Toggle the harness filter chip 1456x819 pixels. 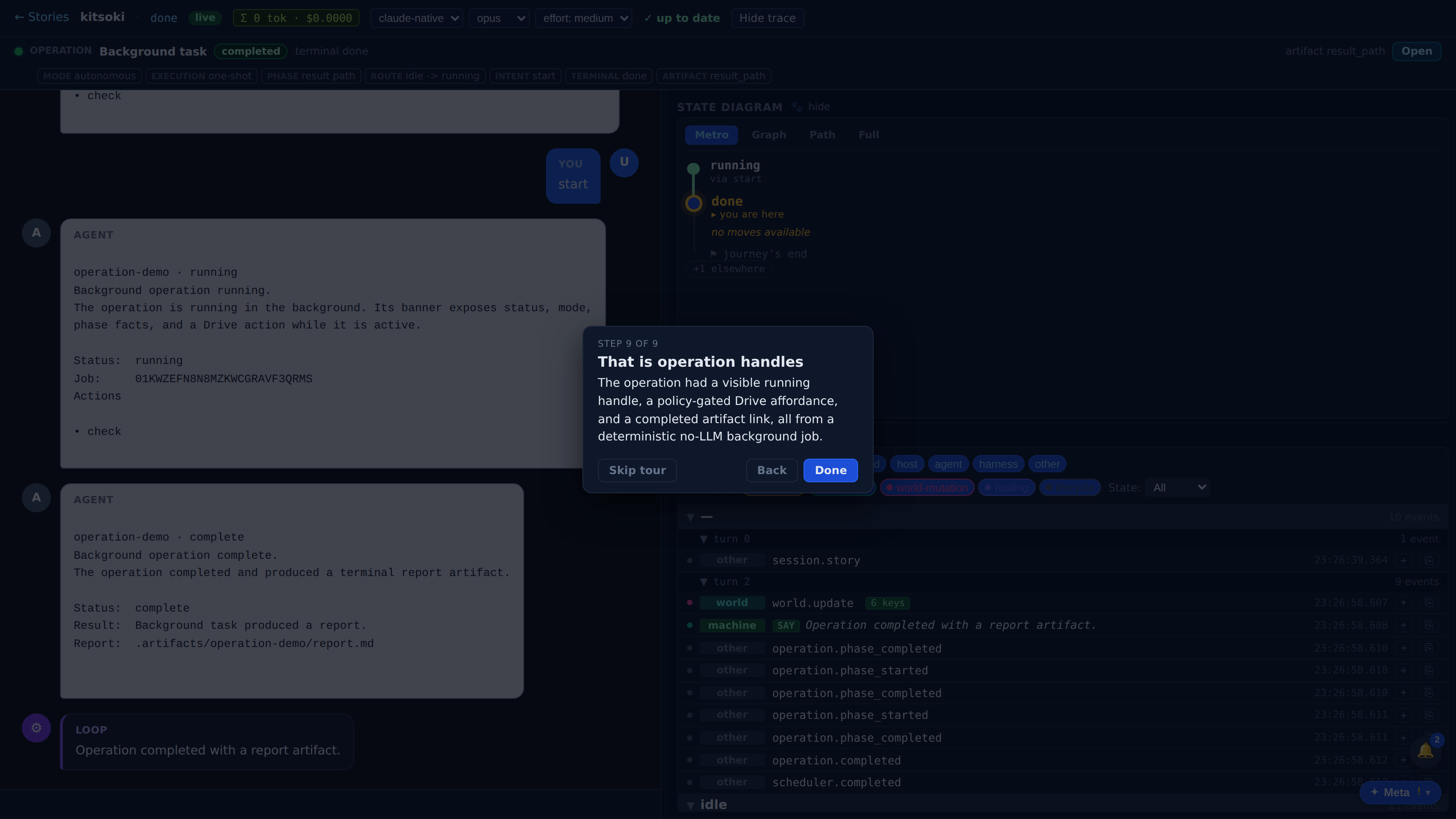(x=998, y=464)
